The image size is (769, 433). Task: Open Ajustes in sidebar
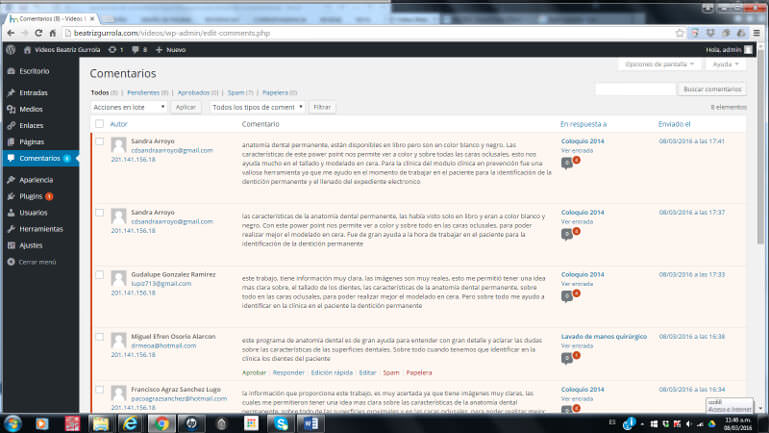(31, 245)
